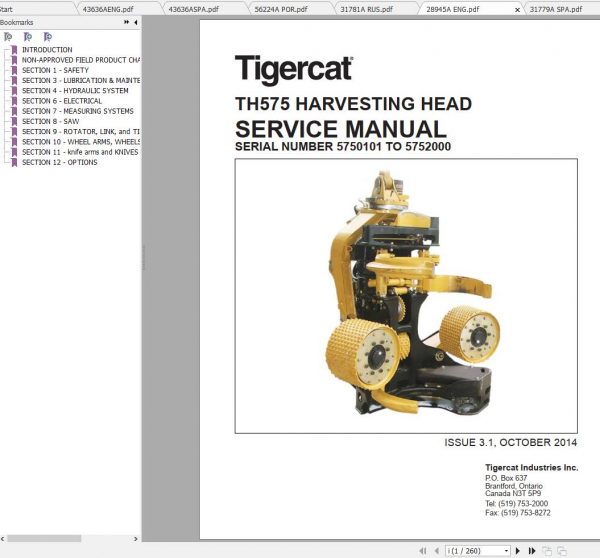Screen dimensions: 600x558
Task: Collapse the Bookmarks panel with left arrow
Action: coord(136,23)
